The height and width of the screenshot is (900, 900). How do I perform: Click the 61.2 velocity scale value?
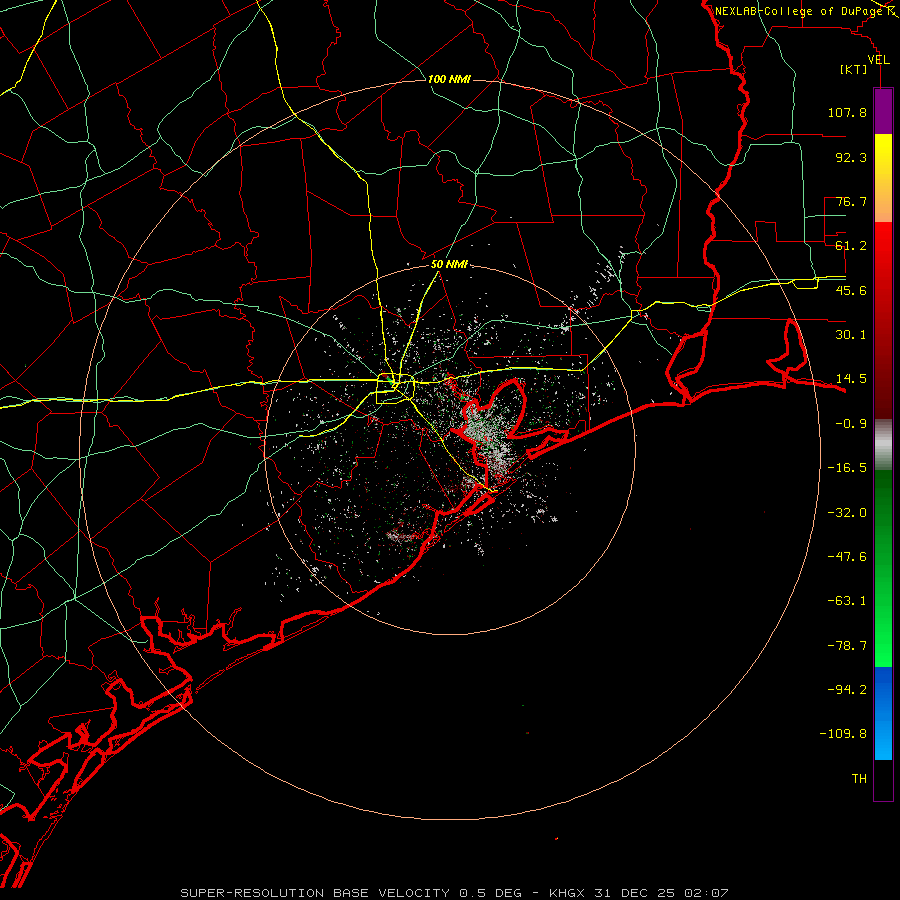point(851,246)
